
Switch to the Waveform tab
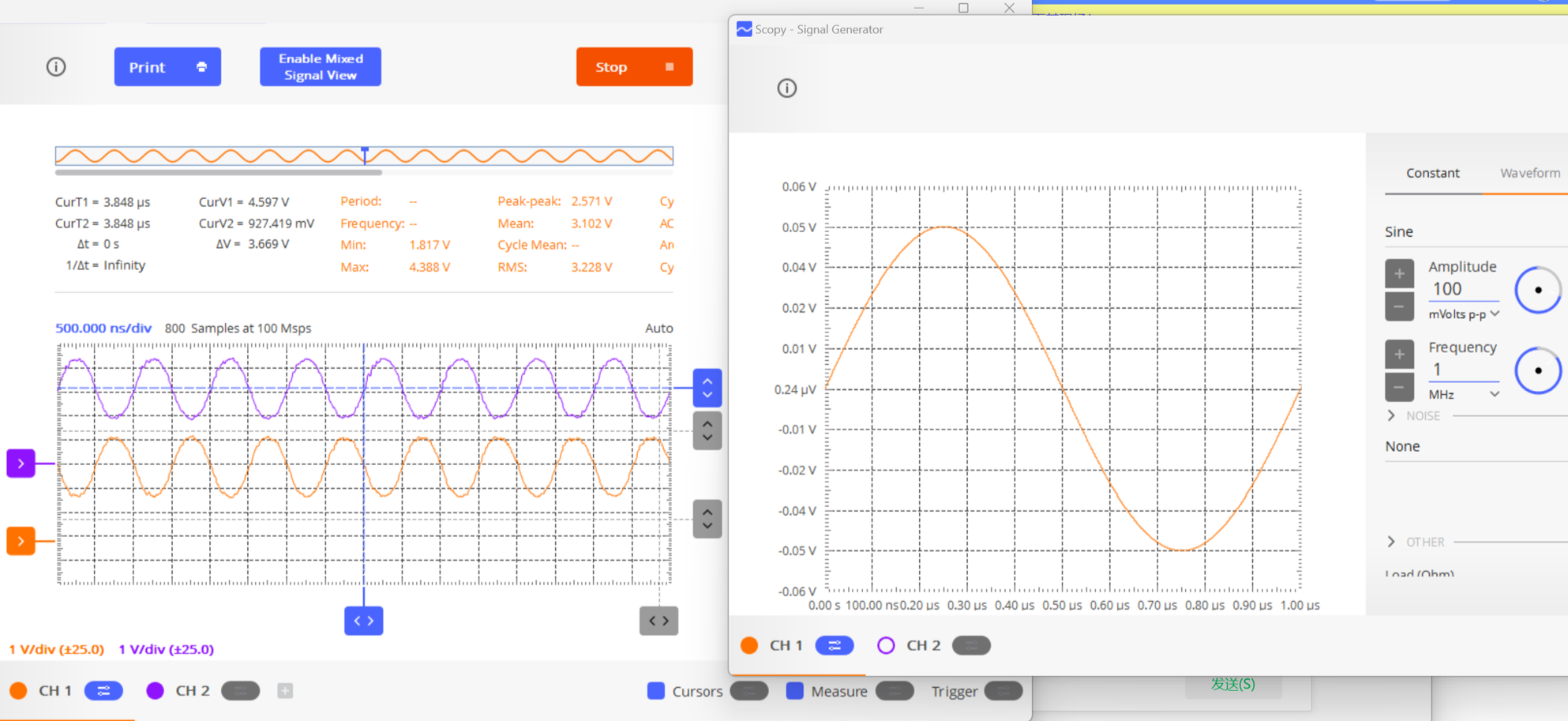point(1529,173)
